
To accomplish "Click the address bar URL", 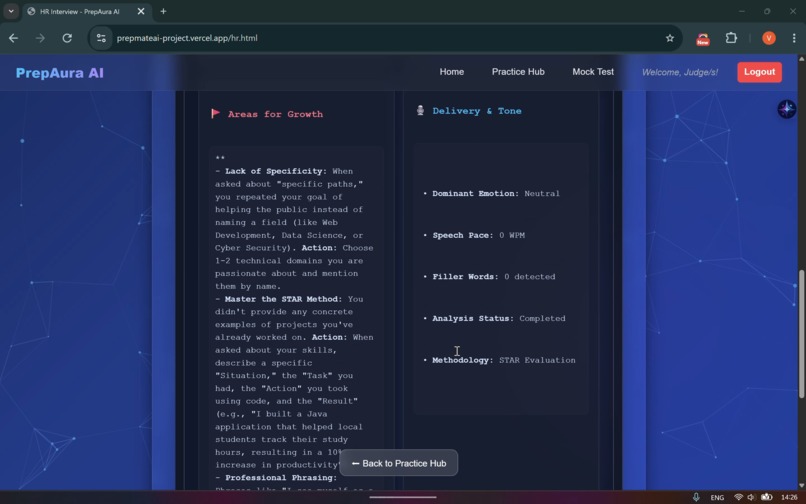I will [187, 38].
